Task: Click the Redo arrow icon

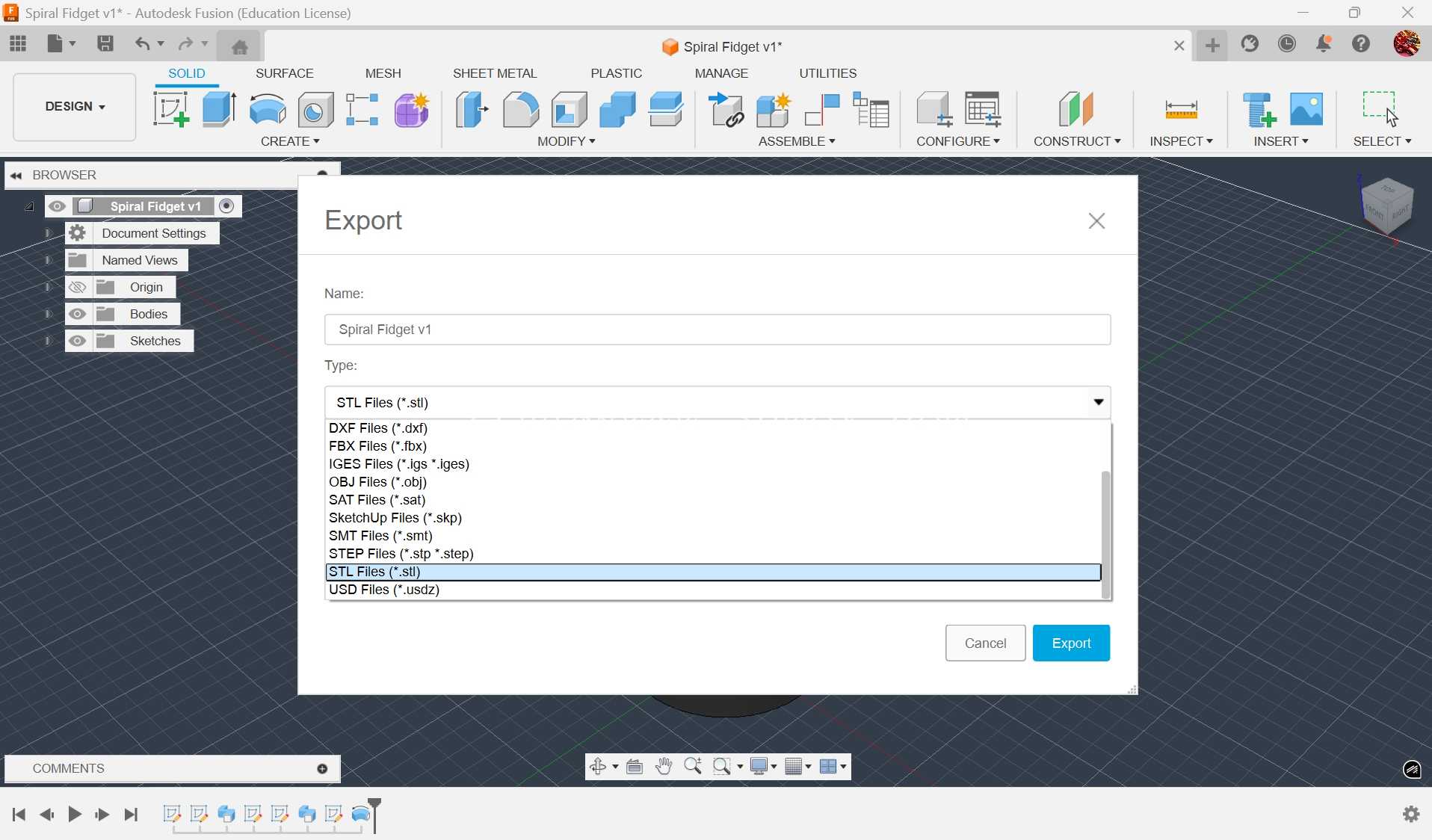Action: click(x=185, y=43)
